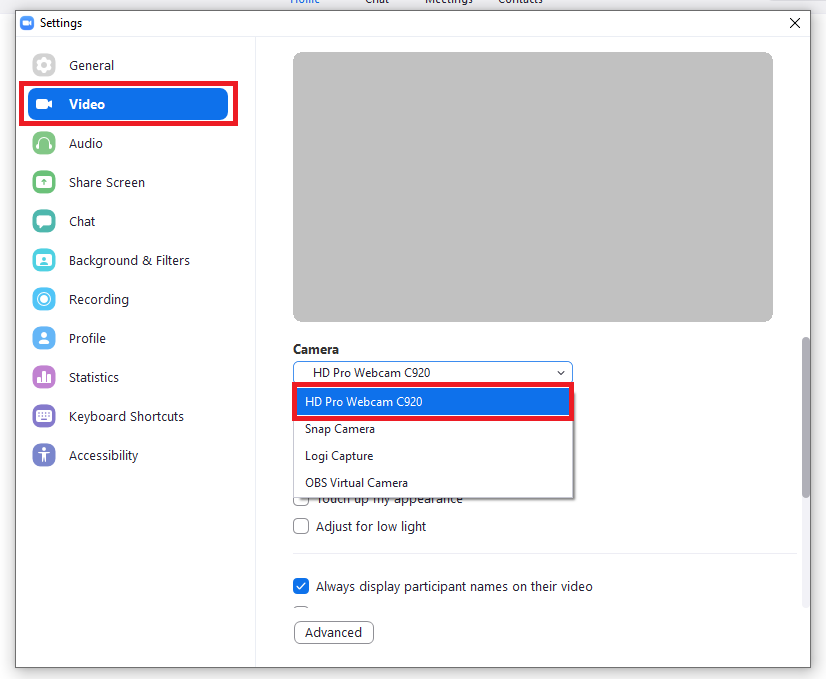Pick OBS Virtual Camera option
This screenshot has height=679, width=826.
[x=432, y=483]
